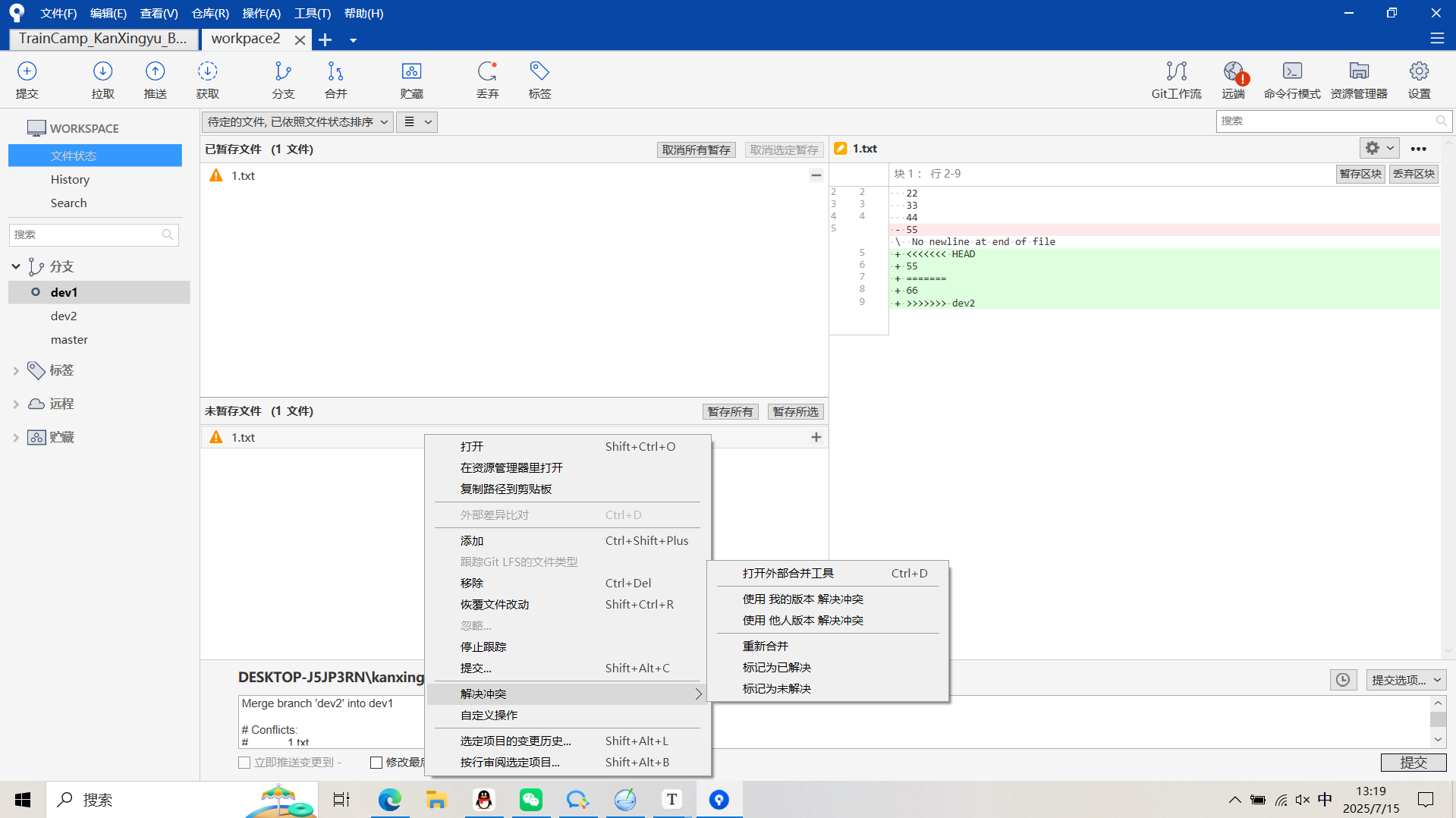This screenshot has width=1456, height=818.
Task: Open the 合并 (Merge) toolbar tool
Action: click(335, 80)
